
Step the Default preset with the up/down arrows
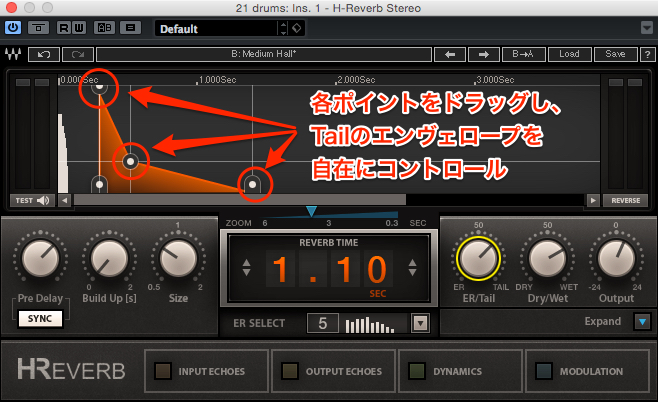(283, 29)
